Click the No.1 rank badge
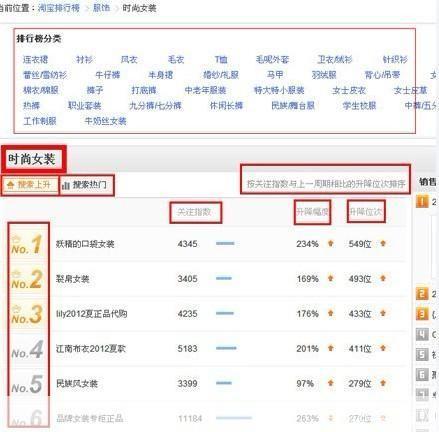439x432 pixels. pyautogui.click(x=27, y=244)
